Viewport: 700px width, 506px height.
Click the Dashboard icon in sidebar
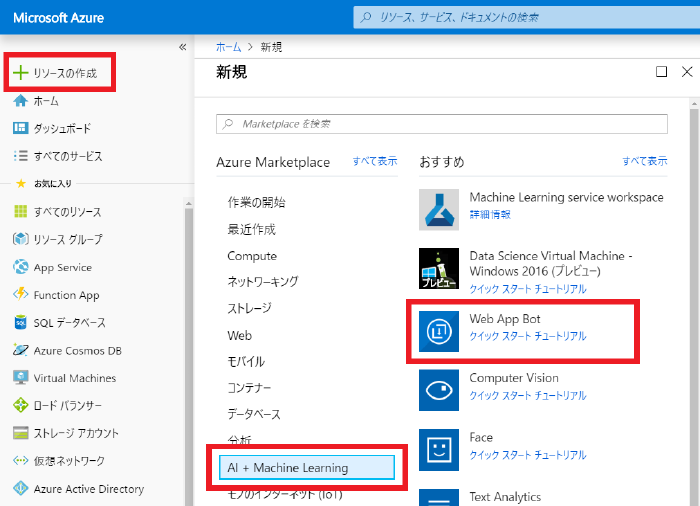point(21,129)
